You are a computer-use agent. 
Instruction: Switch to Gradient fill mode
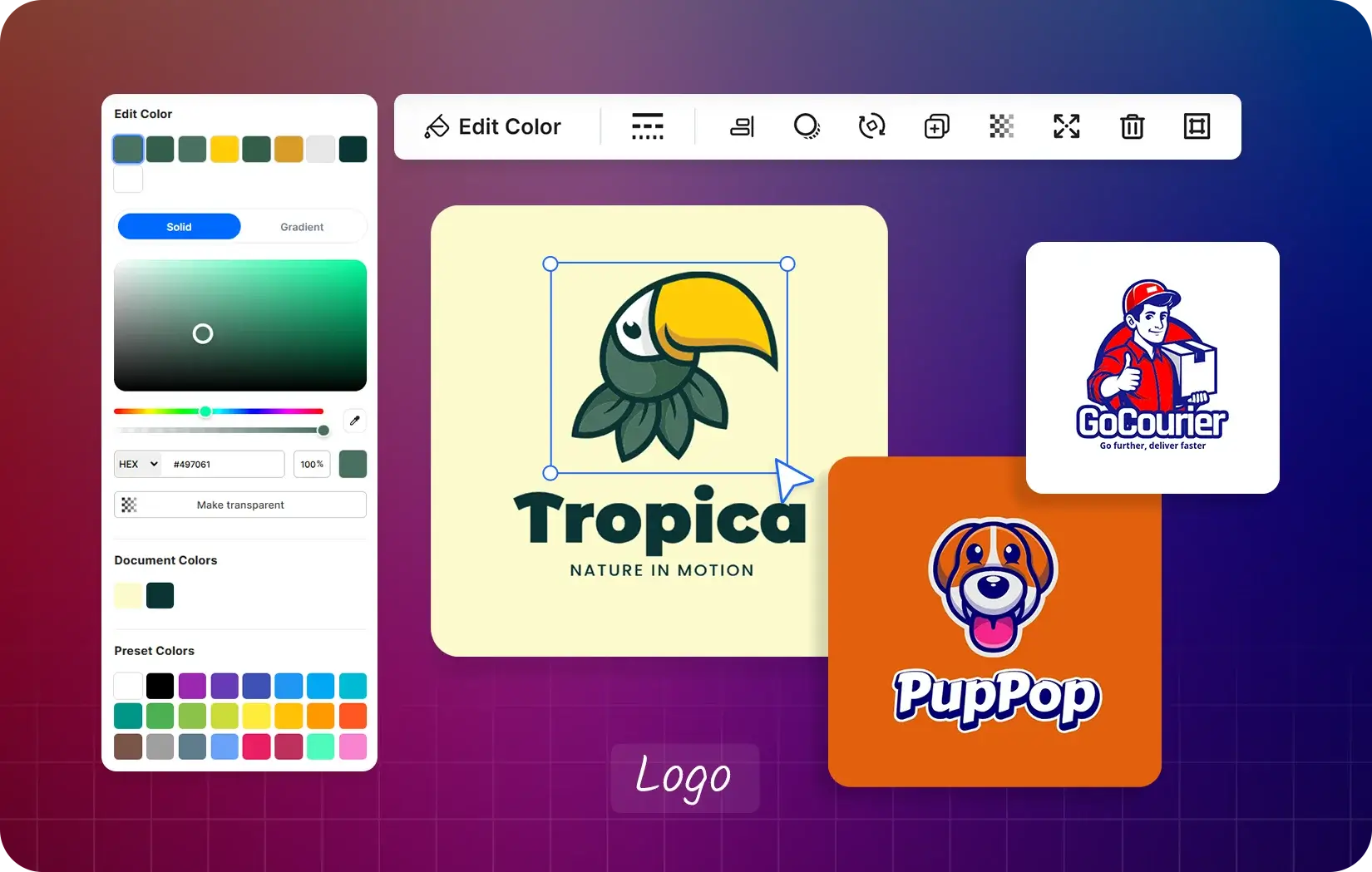point(302,227)
